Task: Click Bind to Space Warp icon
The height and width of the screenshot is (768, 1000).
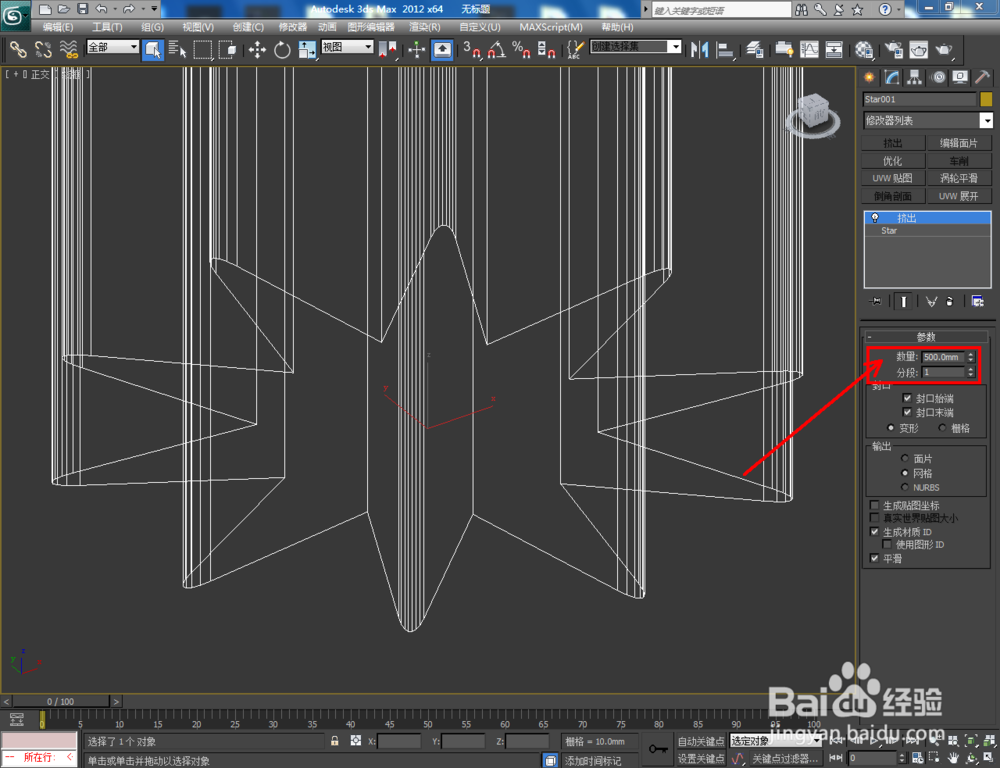Action: (69, 49)
